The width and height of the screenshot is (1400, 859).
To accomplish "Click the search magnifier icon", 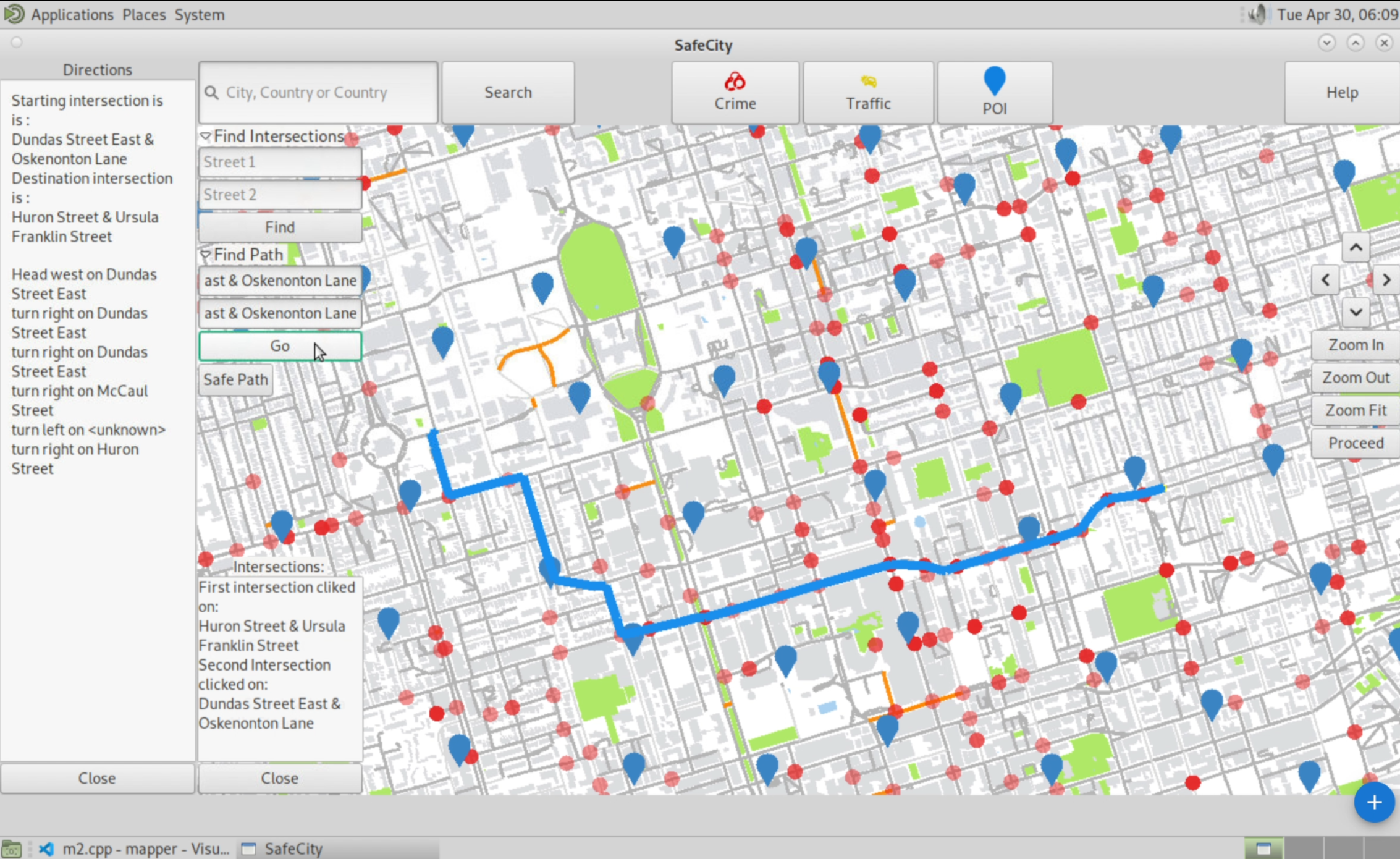I will (x=211, y=93).
